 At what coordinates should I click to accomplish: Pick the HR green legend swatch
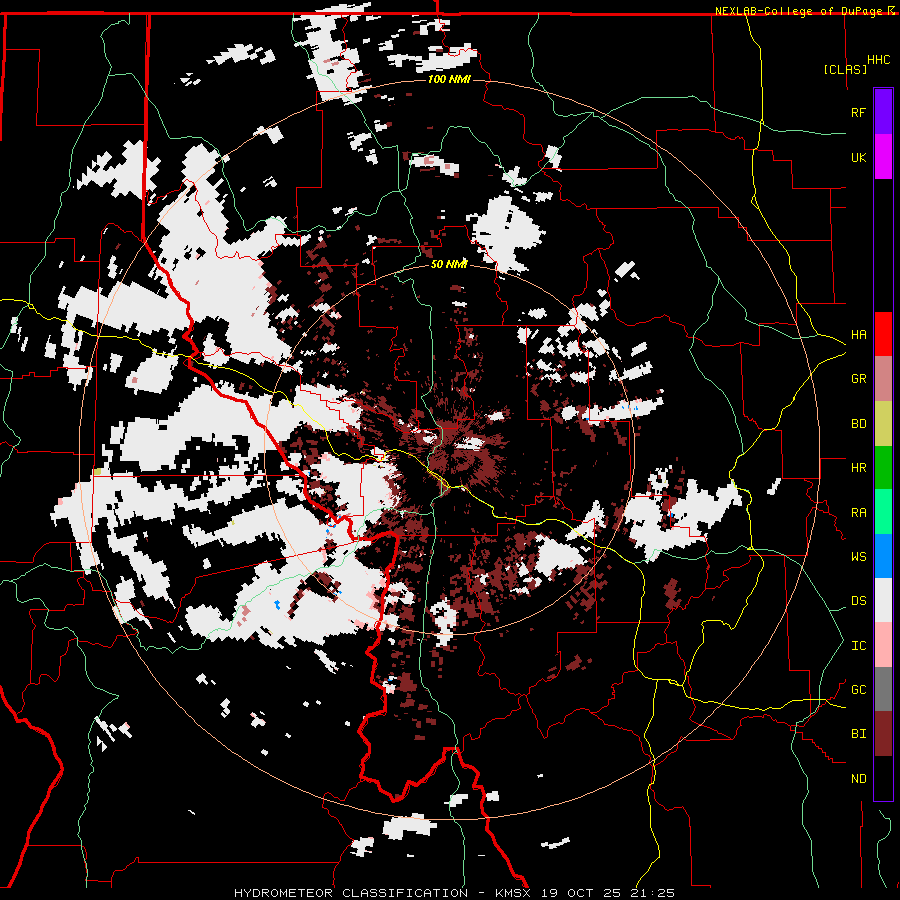883,468
